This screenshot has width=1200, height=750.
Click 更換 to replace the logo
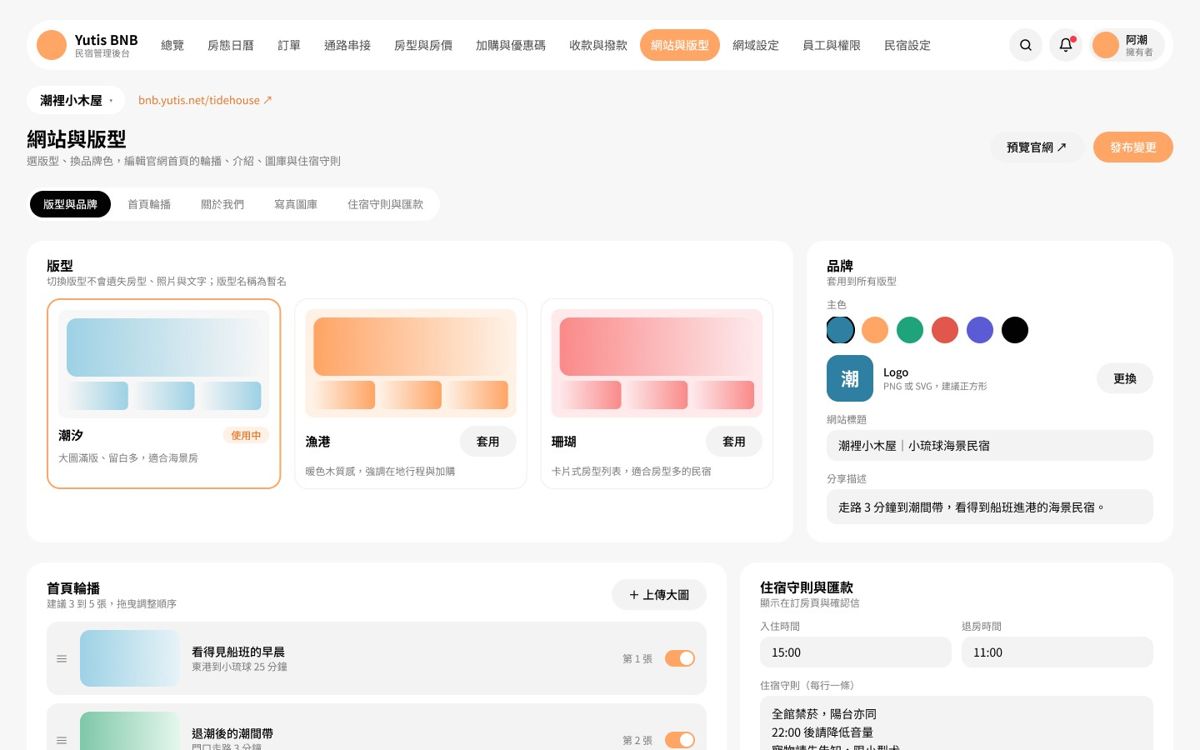pyautogui.click(x=1125, y=378)
